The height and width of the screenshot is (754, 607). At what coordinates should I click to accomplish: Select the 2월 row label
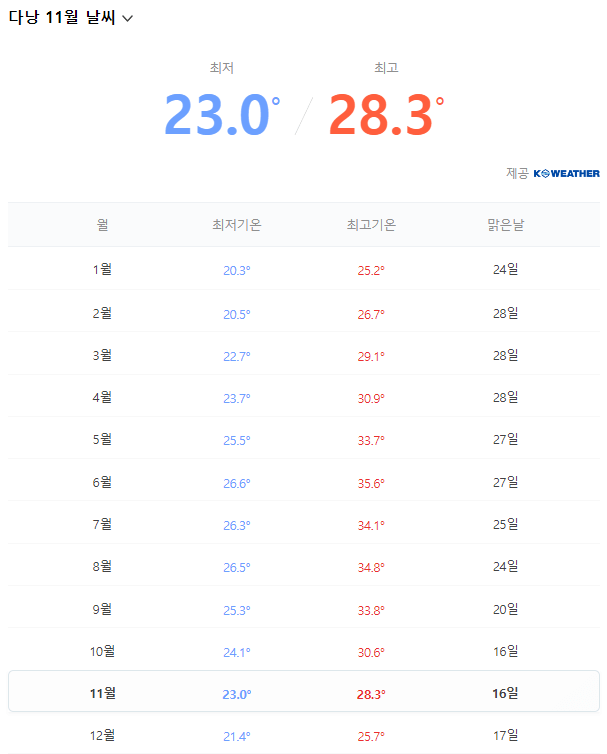[102, 314]
